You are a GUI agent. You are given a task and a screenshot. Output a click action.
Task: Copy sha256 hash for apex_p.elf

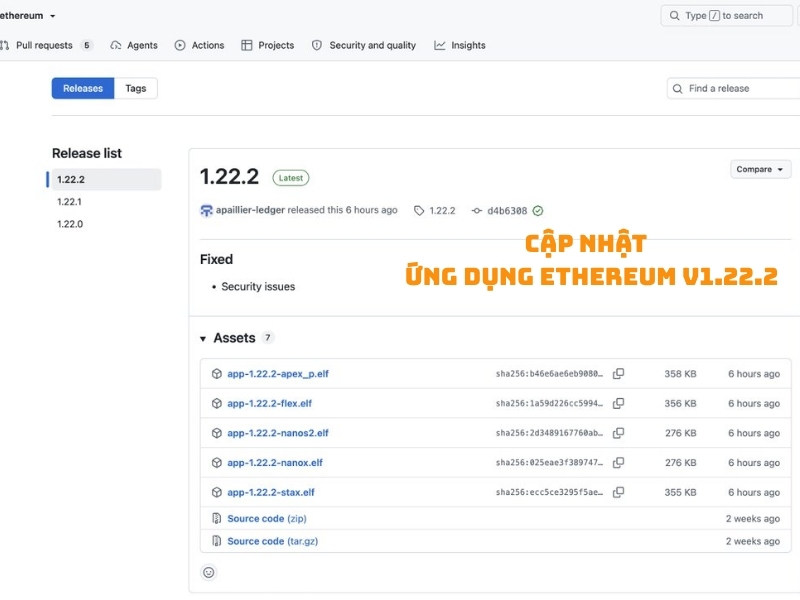[x=618, y=374]
